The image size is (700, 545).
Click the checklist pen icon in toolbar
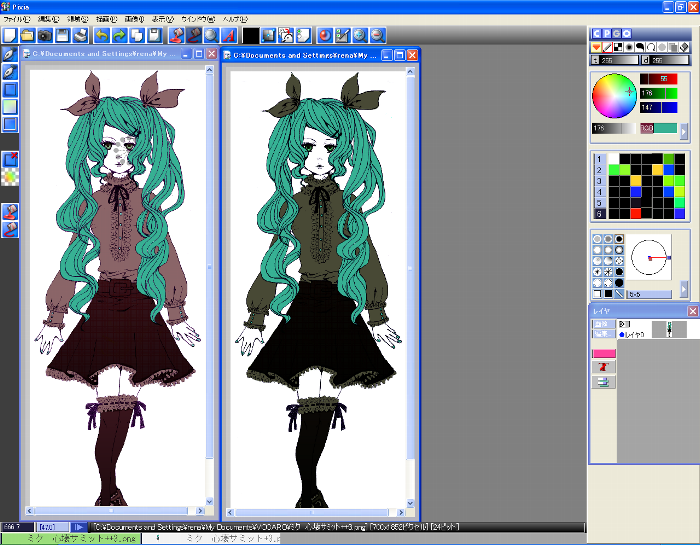[342, 35]
